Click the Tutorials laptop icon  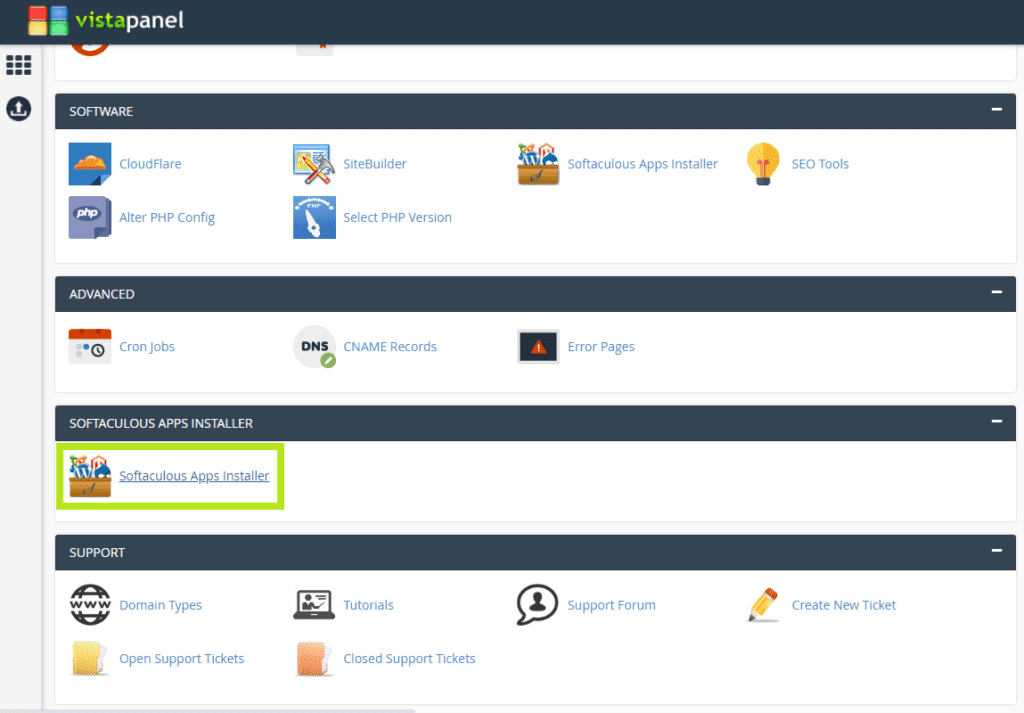tap(314, 605)
